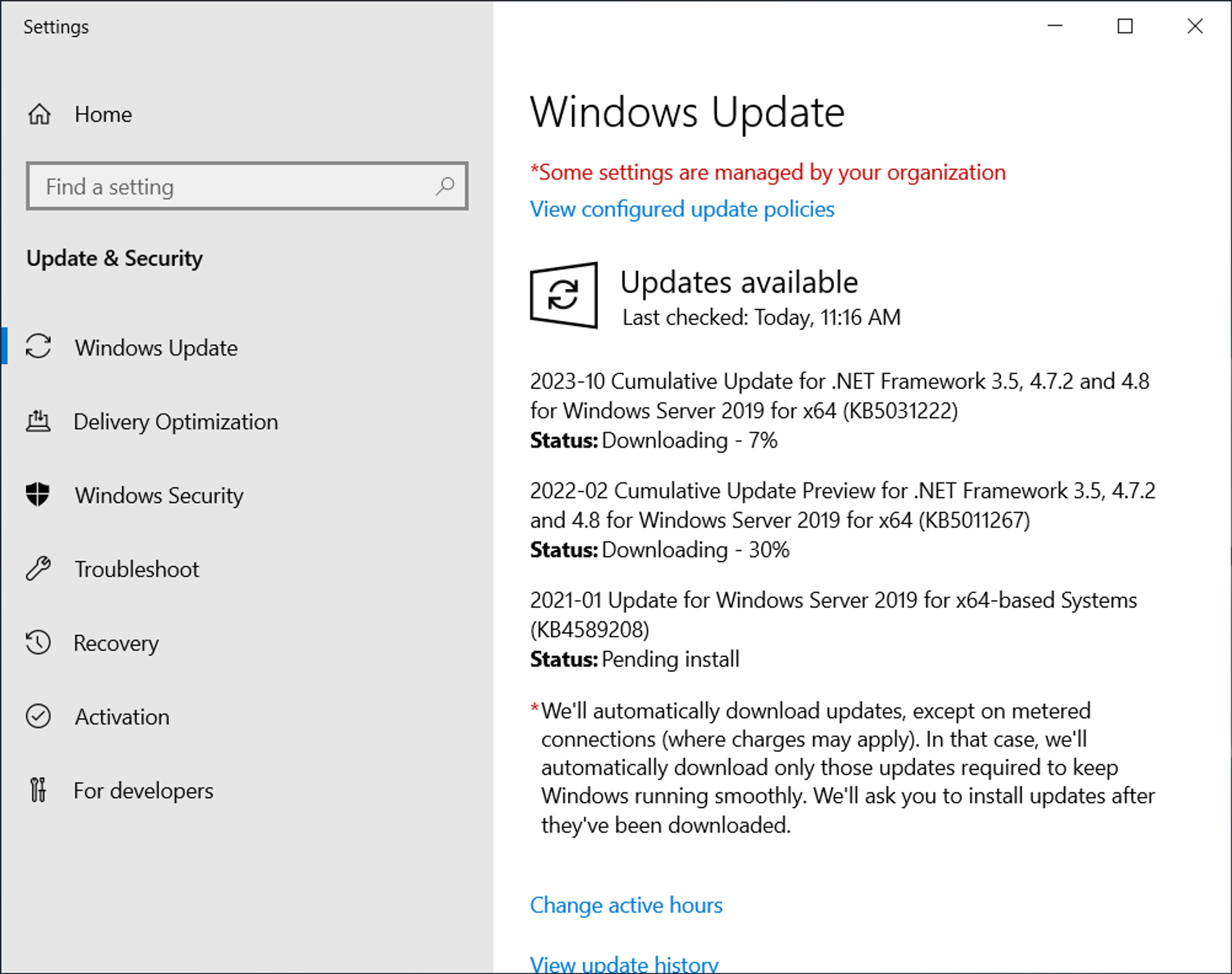Minimize the Settings window
The height and width of the screenshot is (974, 1232).
pyautogui.click(x=1055, y=26)
